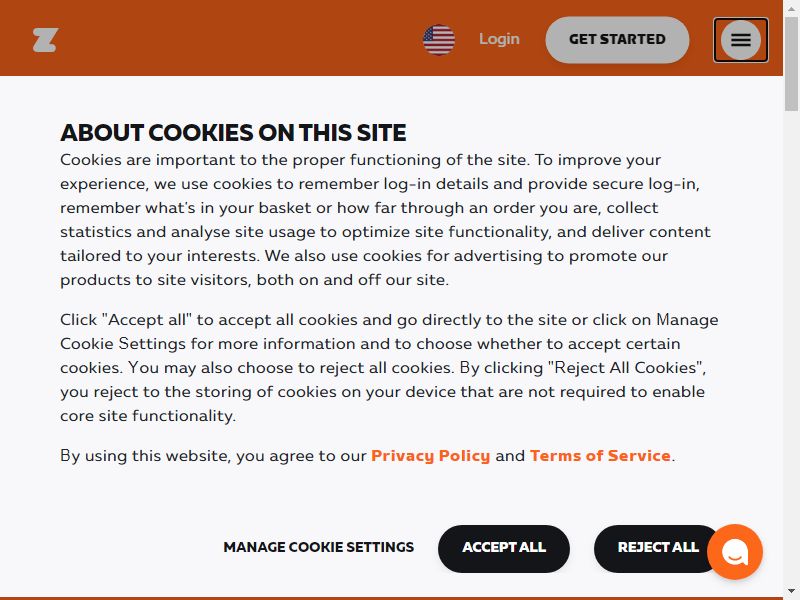Open the Privacy Policy link
Viewport: 800px width, 600px height.
tap(430, 455)
